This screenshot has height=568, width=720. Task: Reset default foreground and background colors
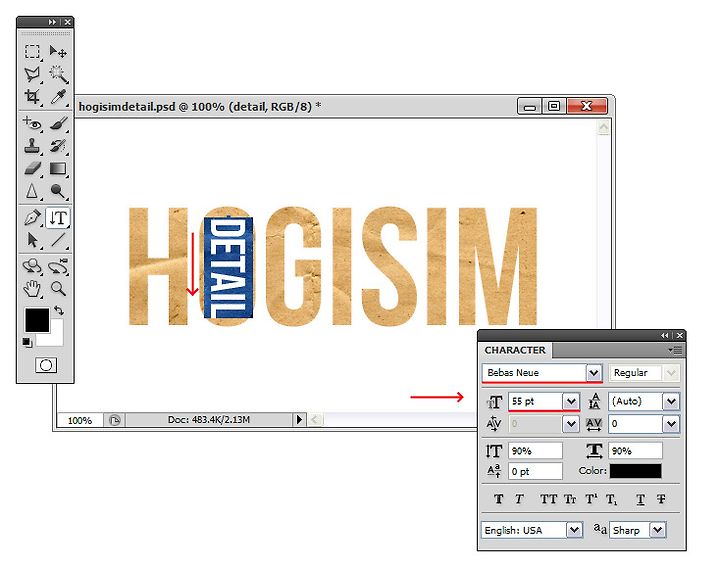click(x=27, y=342)
